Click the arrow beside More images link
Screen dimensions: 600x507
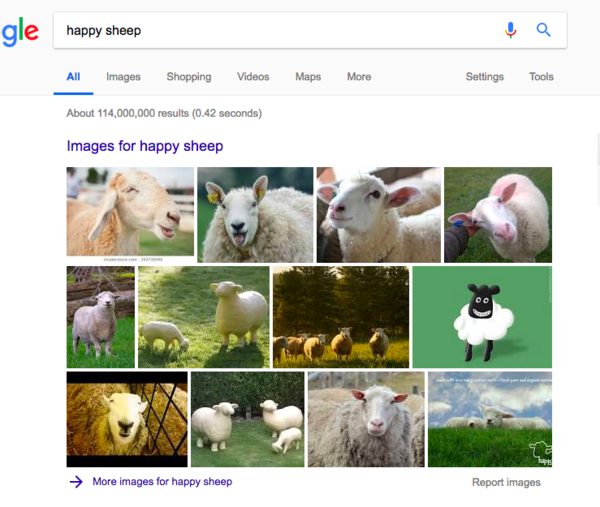tap(76, 482)
